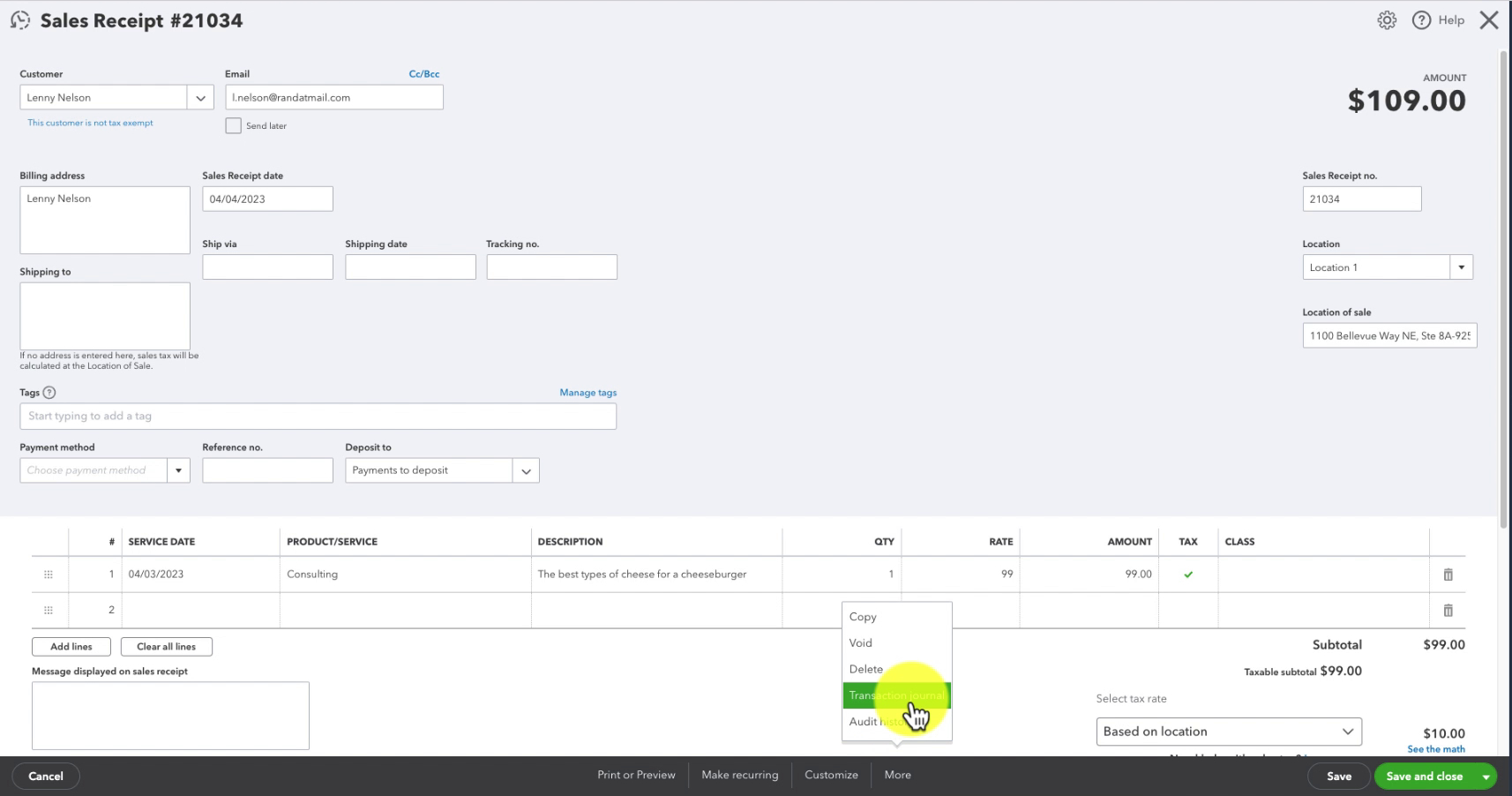Click the Add lines button

pyautogui.click(x=71, y=647)
